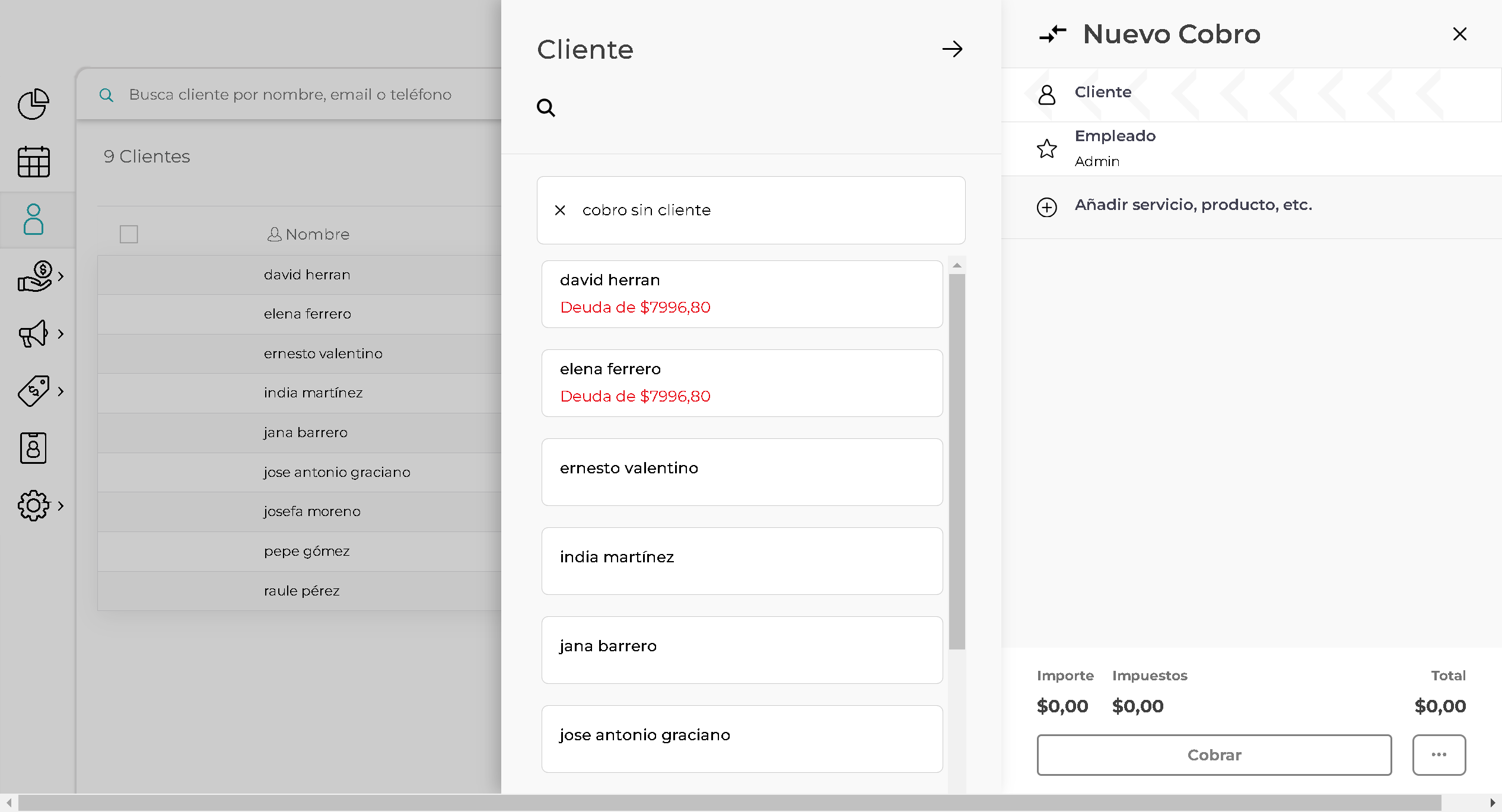Select david herran card in Cliente panel
1502x812 pixels.
click(x=742, y=294)
